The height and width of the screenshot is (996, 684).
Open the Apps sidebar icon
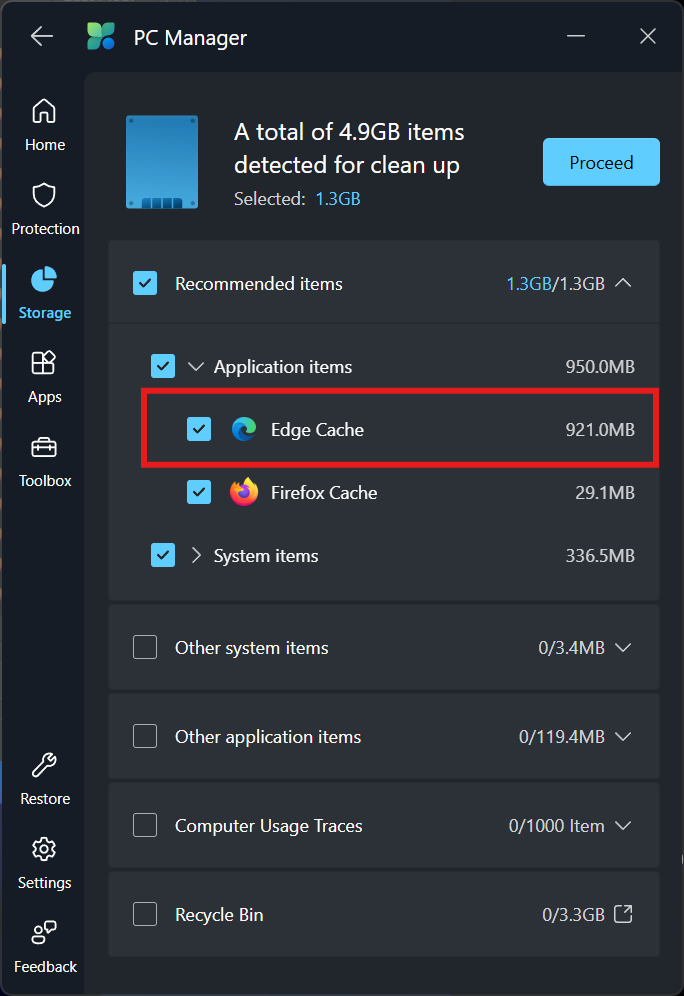(x=44, y=363)
